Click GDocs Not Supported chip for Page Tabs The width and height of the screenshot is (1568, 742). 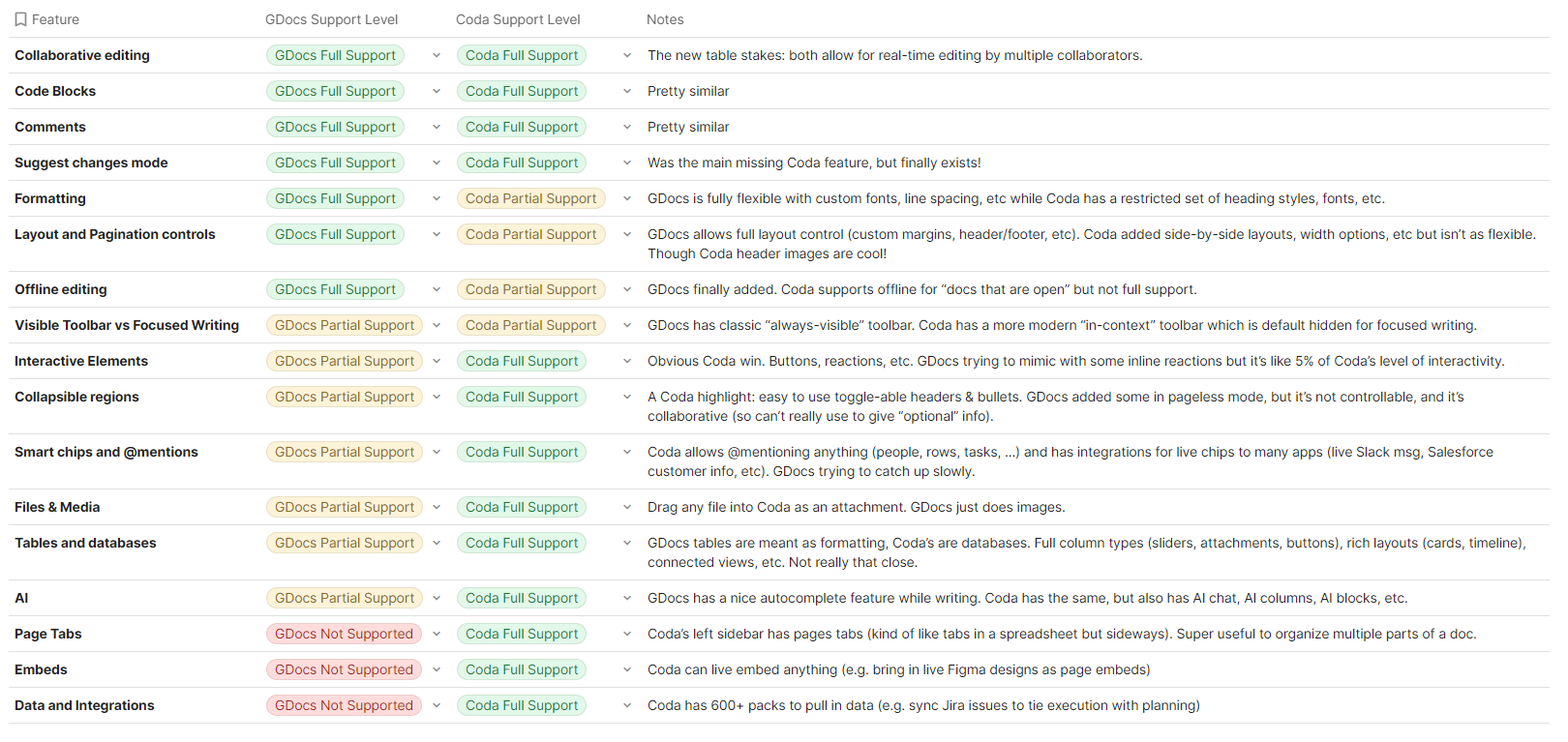344,634
